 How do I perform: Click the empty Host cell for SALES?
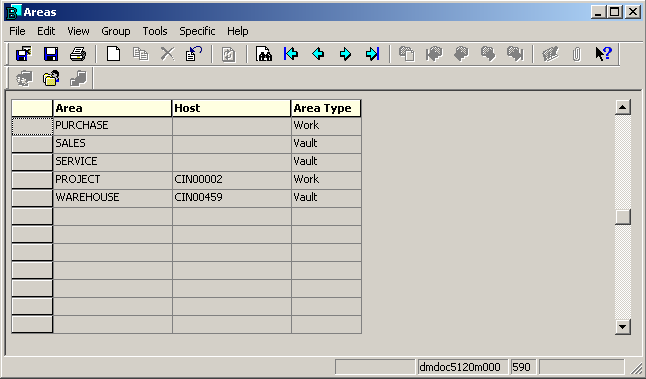click(x=232, y=143)
